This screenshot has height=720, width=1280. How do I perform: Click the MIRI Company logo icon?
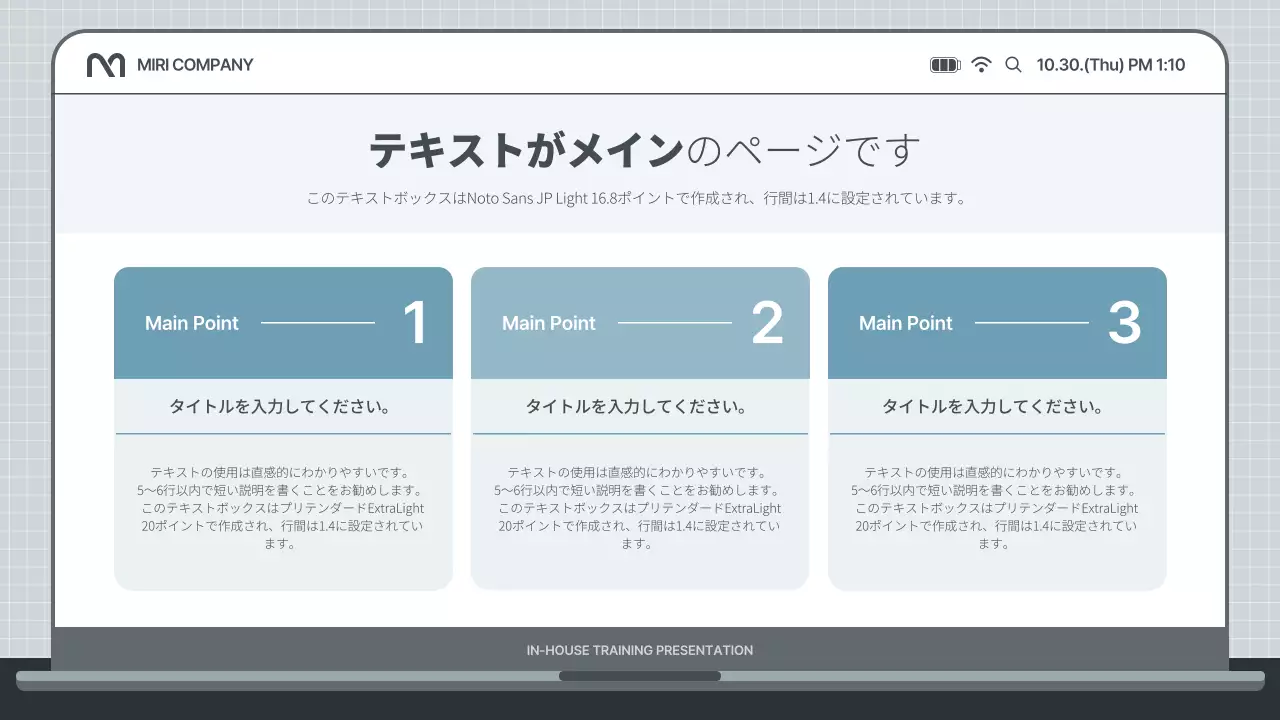107,64
